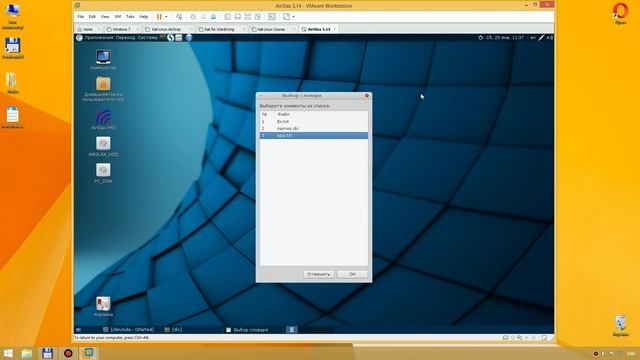Click the workspace switcher in guest bottom panel
640x360 pixels.
[x=291, y=329]
